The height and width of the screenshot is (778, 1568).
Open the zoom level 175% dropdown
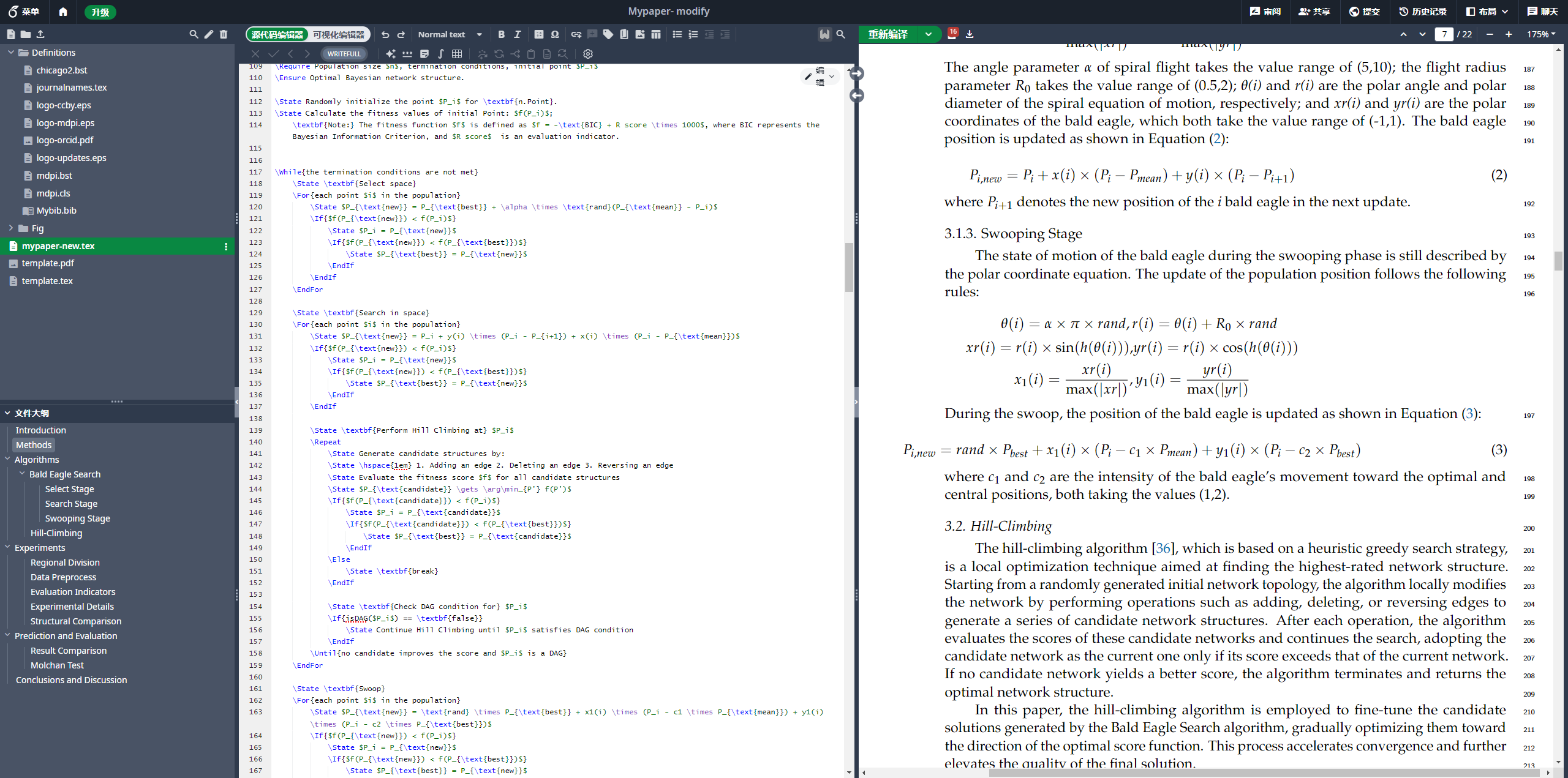[x=1541, y=34]
